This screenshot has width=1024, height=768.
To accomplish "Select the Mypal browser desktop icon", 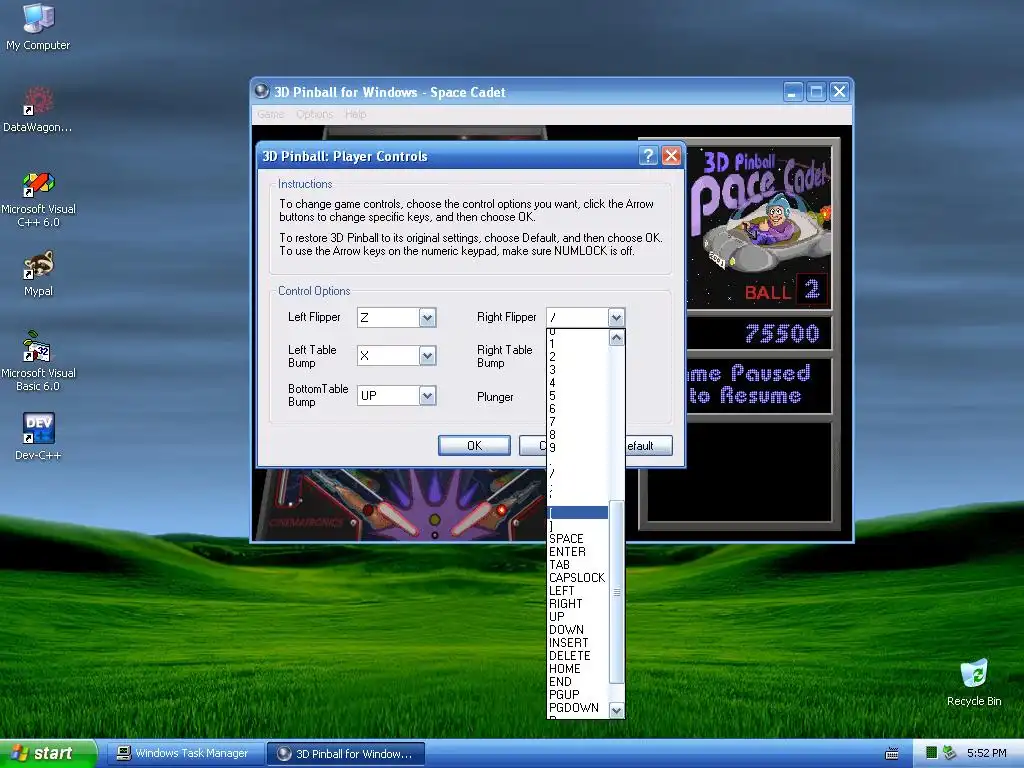I will (x=38, y=274).
